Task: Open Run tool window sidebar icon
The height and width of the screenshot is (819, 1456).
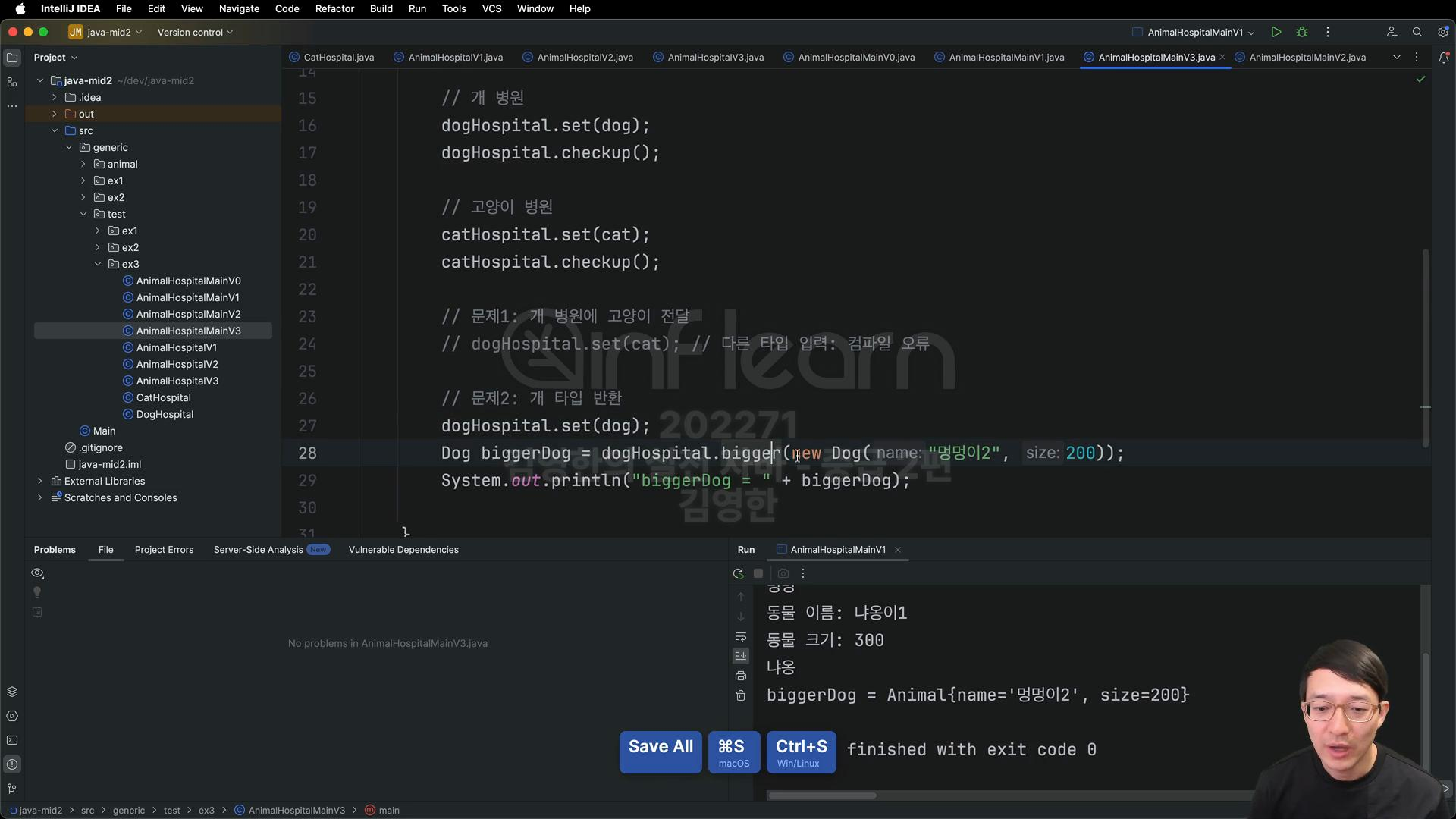Action: click(12, 716)
